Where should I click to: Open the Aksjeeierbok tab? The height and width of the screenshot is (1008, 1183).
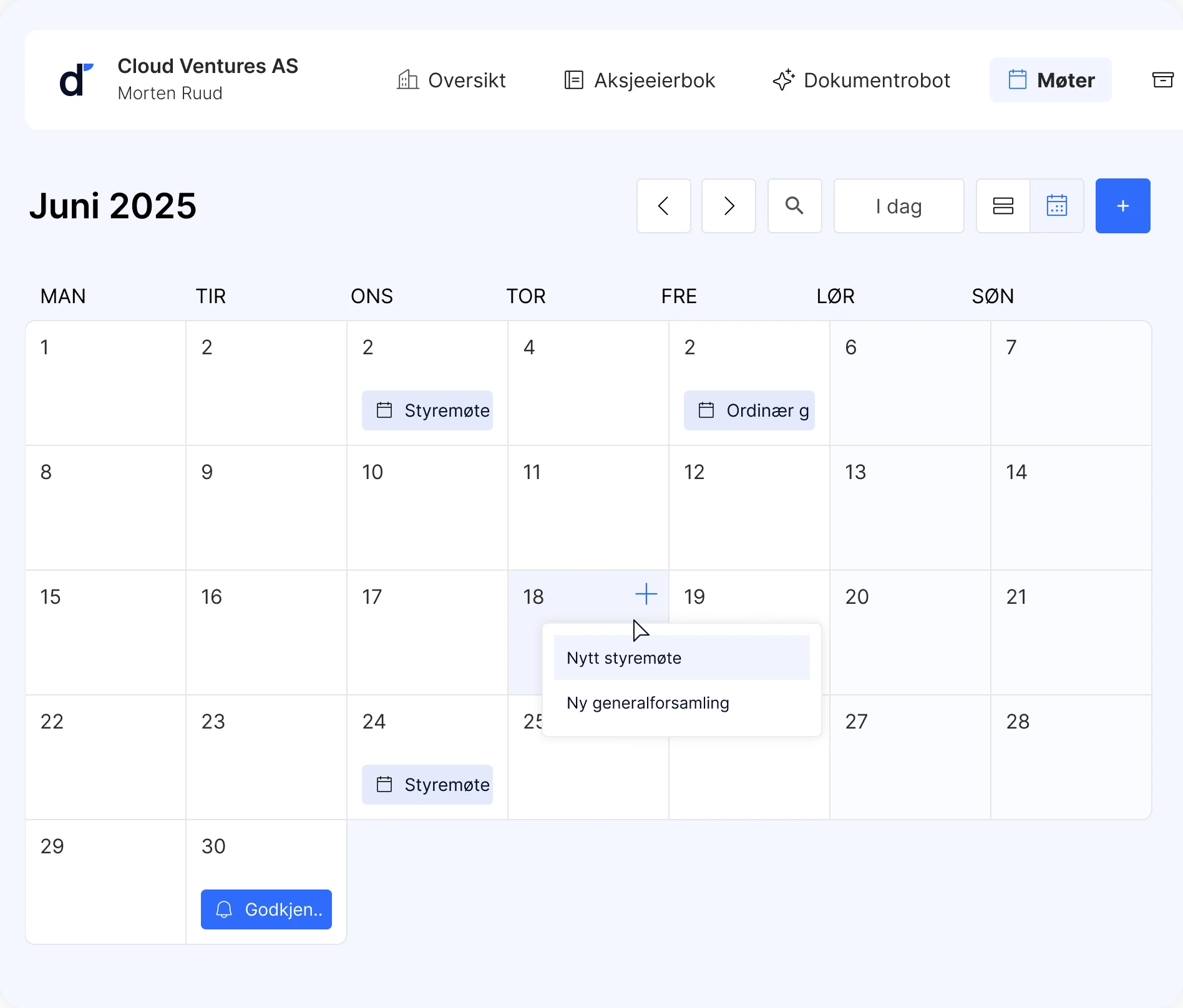click(639, 80)
